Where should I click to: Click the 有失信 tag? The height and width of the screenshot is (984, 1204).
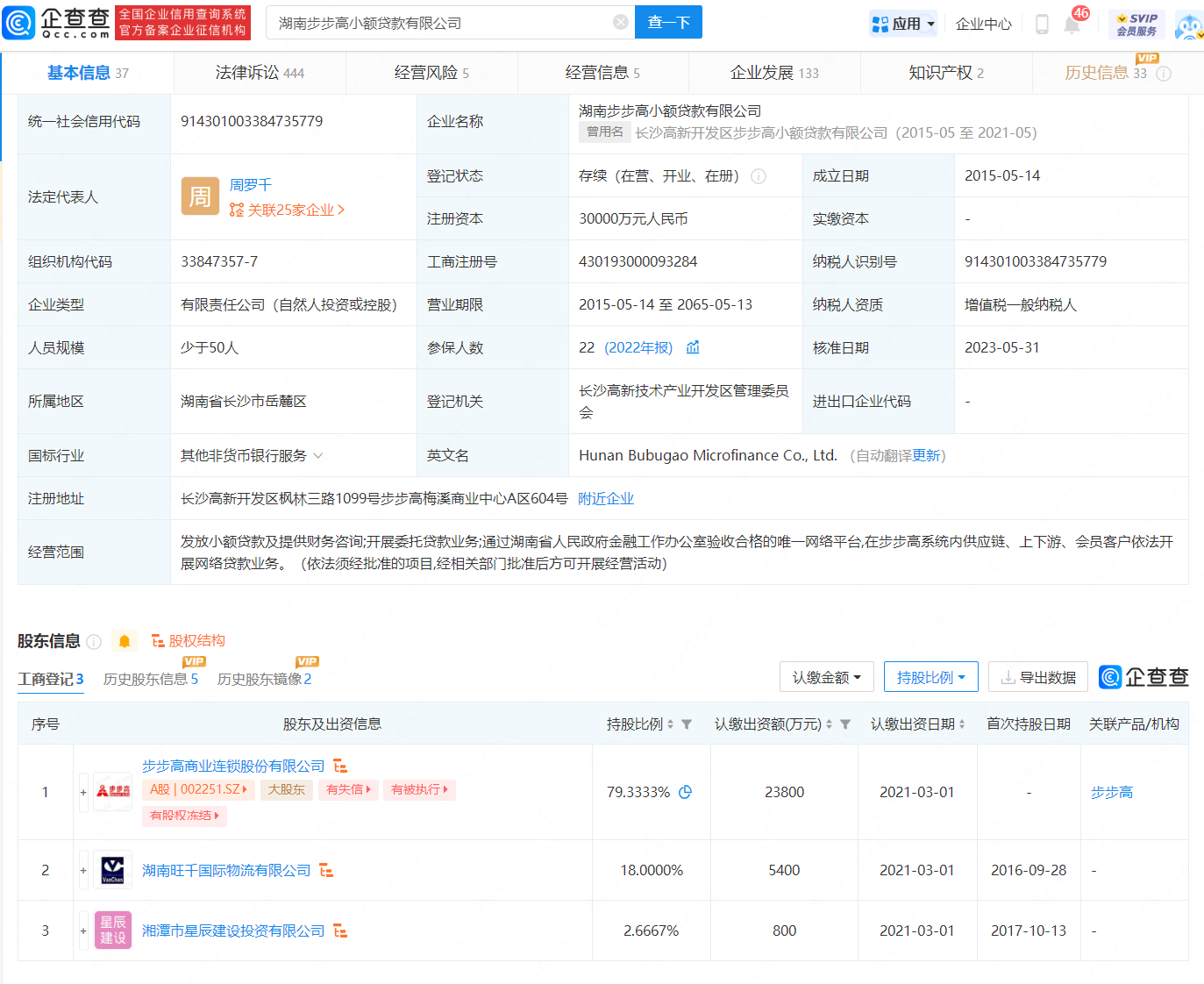(348, 789)
